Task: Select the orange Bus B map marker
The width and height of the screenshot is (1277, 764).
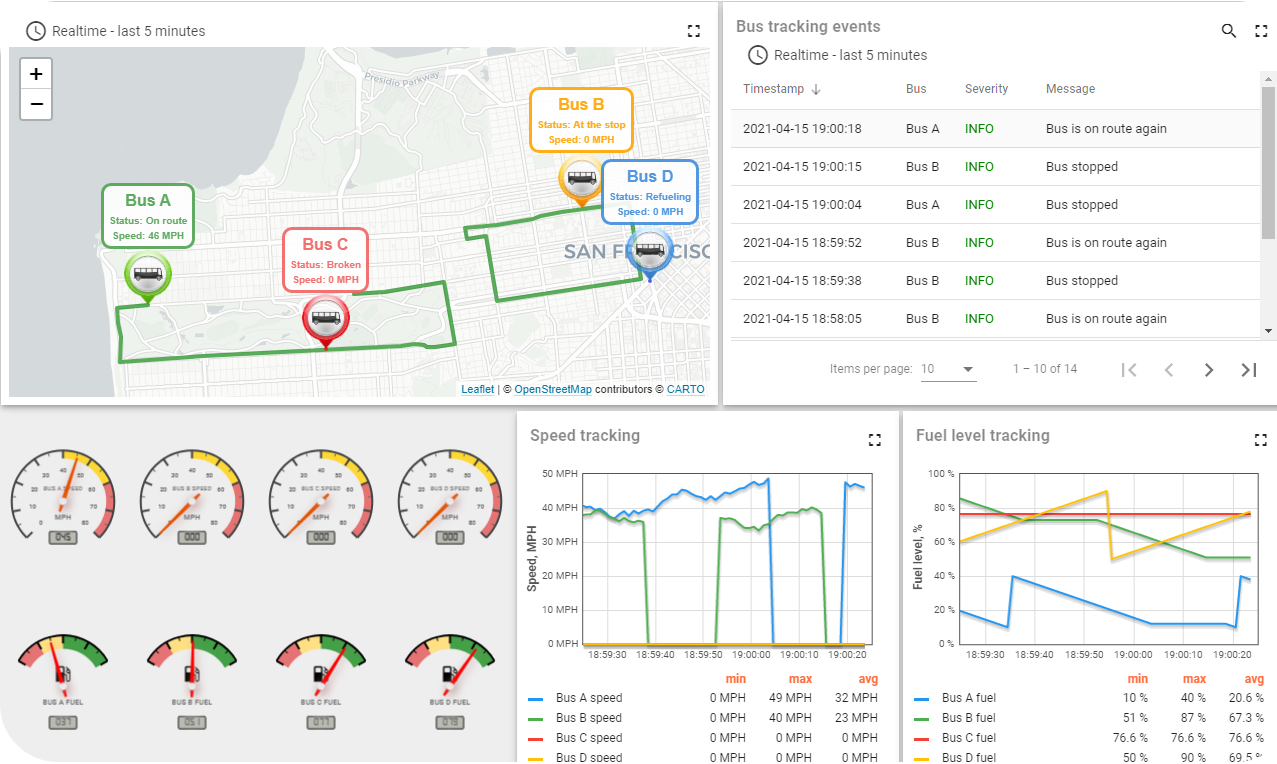Action: tap(581, 182)
